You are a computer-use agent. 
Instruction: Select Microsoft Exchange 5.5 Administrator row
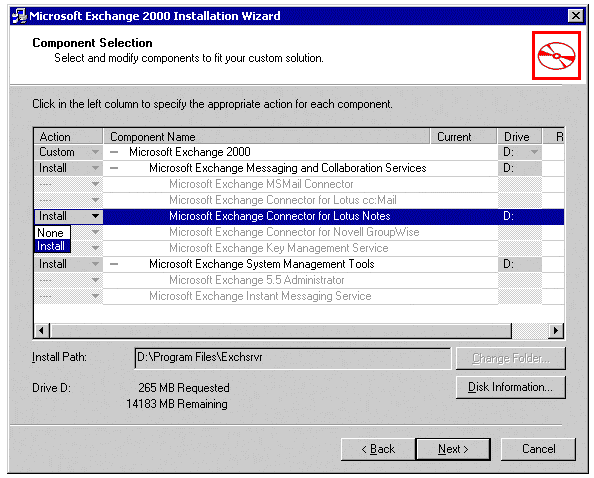point(256,280)
